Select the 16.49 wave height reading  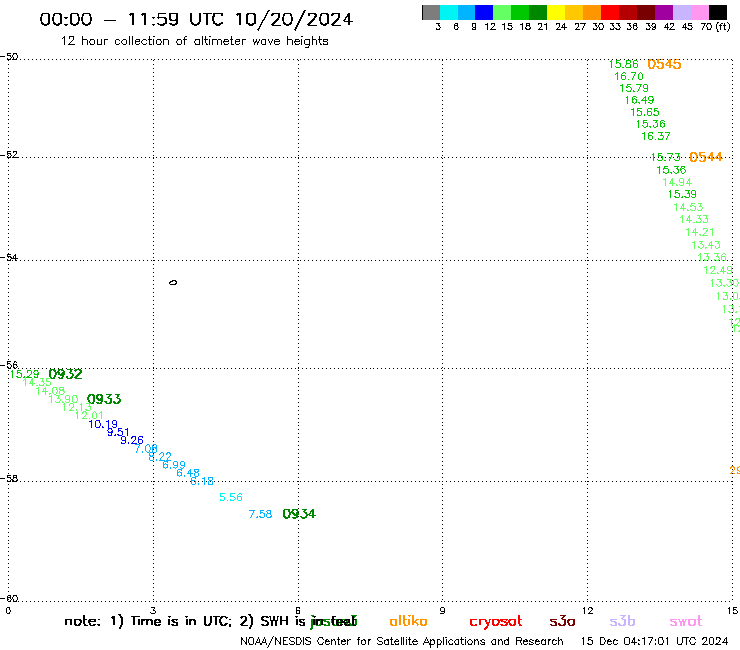(x=639, y=100)
